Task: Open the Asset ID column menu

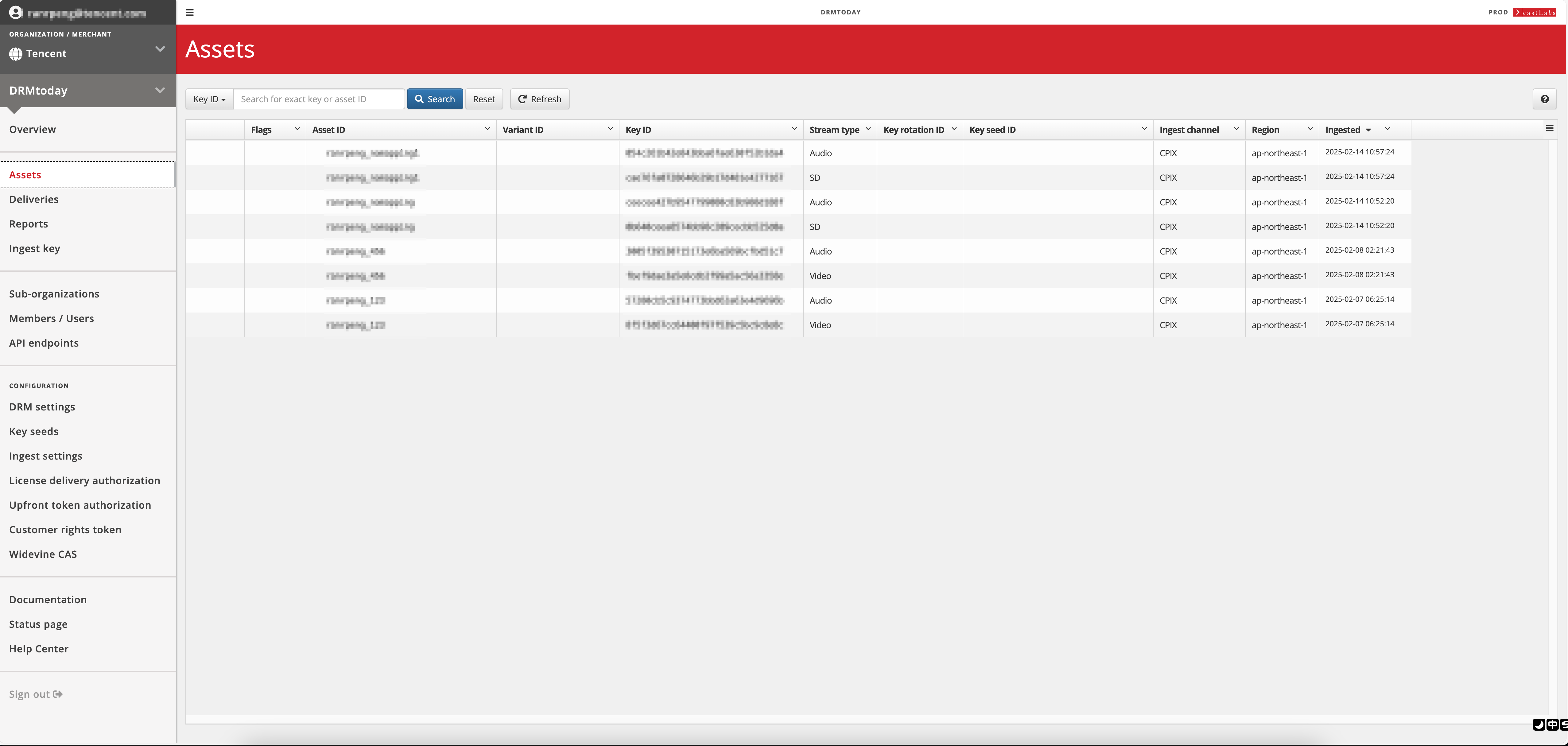Action: pos(487,129)
